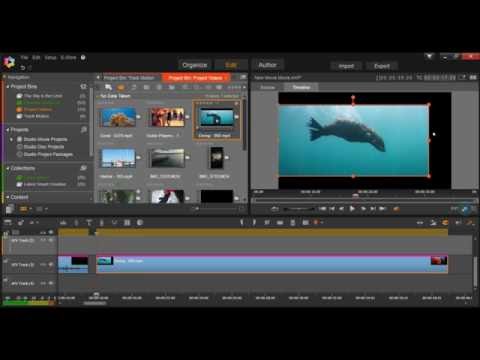This screenshot has width=480, height=360.
Task: Select Studio Disc Projects in Projects
Action: 43,147
